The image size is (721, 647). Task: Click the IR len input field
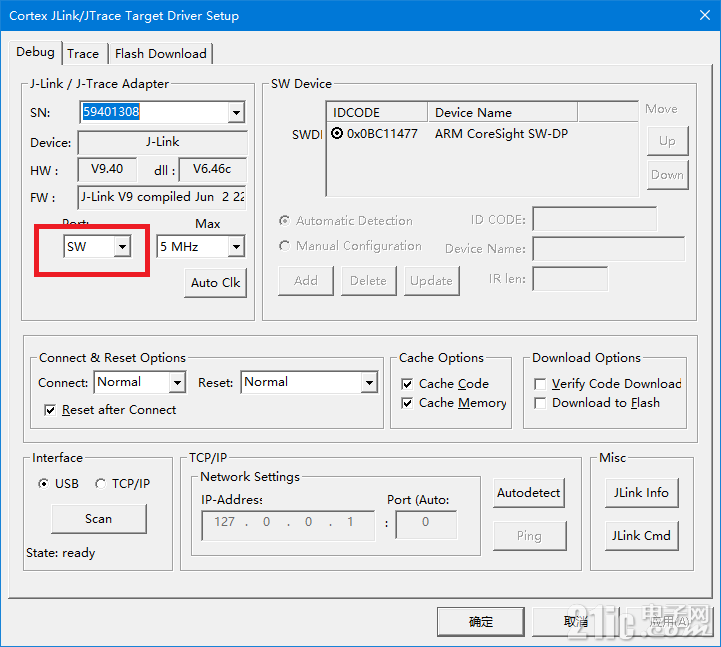point(570,279)
